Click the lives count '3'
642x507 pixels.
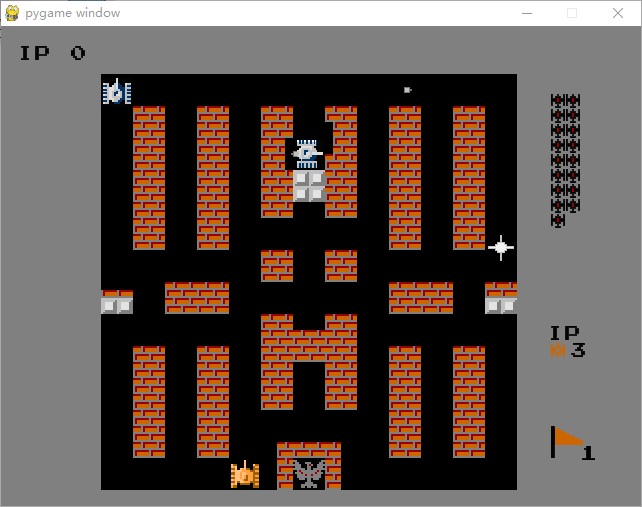click(578, 351)
